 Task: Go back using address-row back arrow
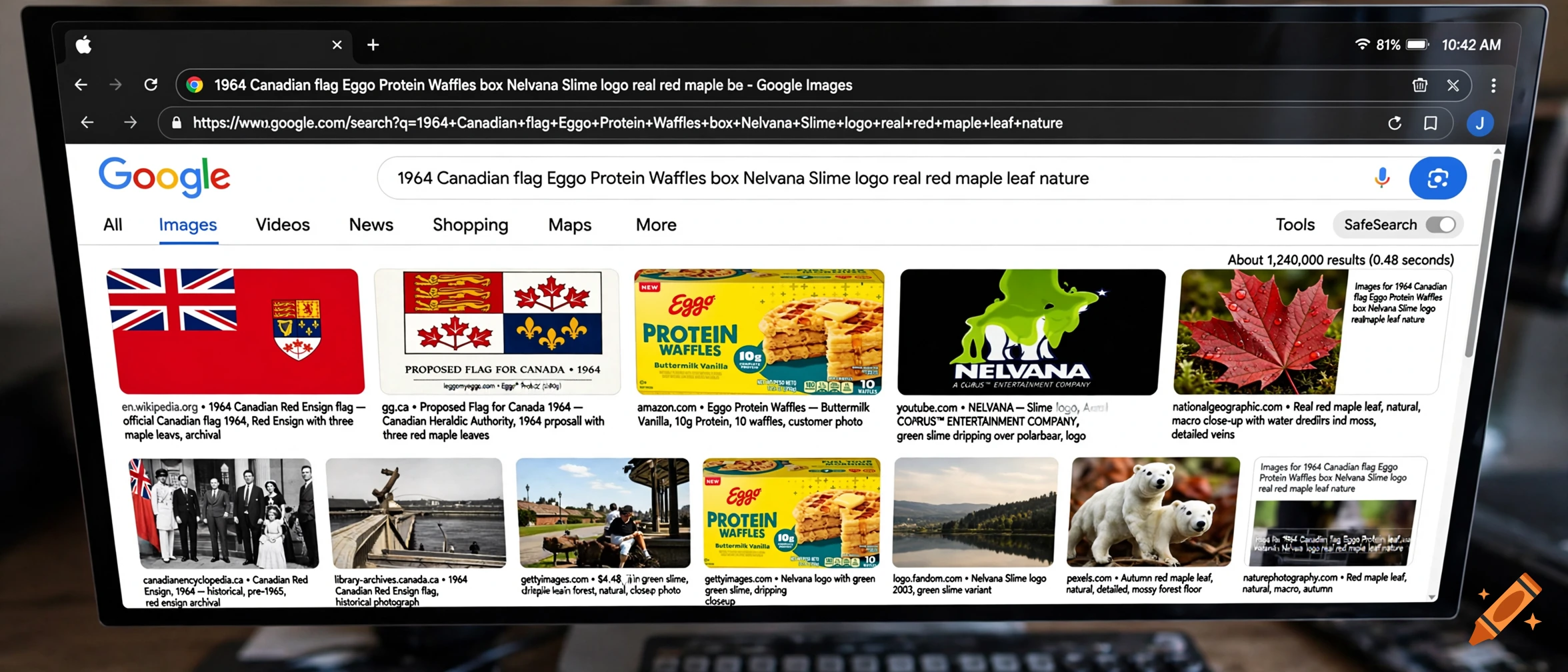pyautogui.click(x=87, y=122)
